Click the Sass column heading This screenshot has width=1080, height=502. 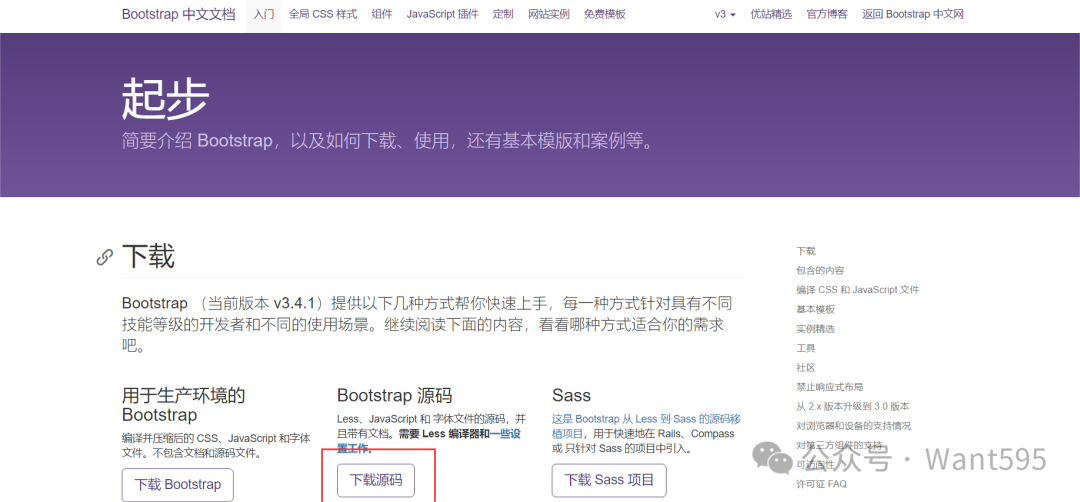tap(572, 395)
